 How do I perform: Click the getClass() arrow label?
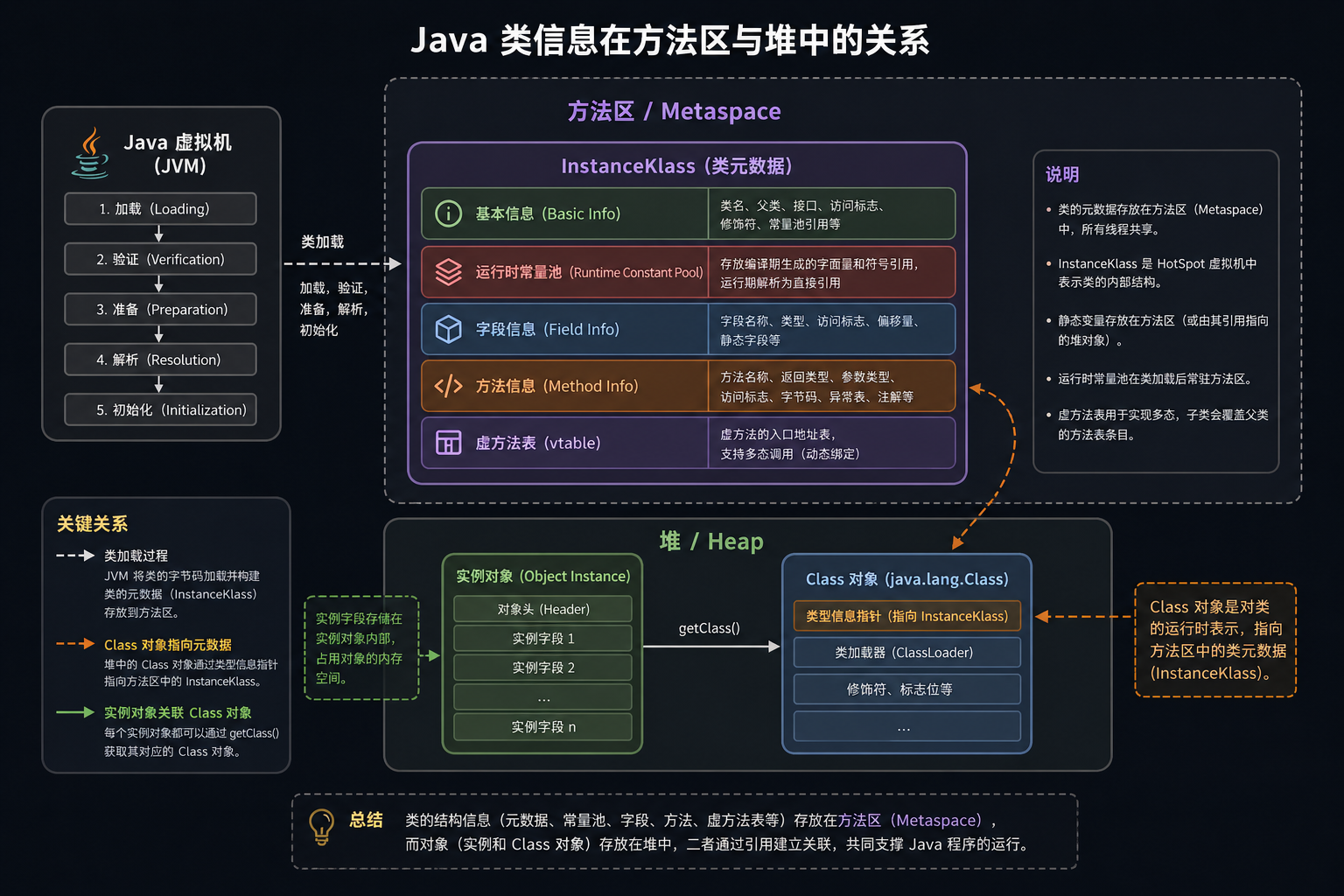pos(710,628)
